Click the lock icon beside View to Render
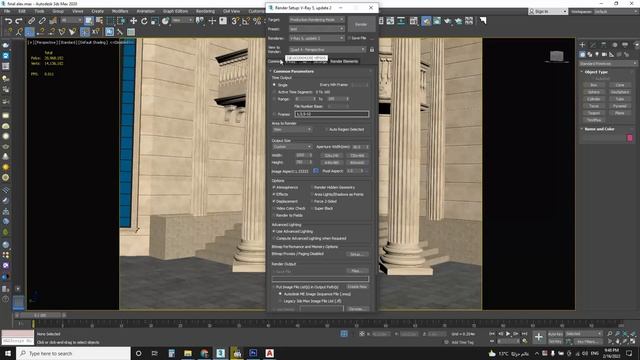Screen dimensions: 640x360 (x=372, y=49)
